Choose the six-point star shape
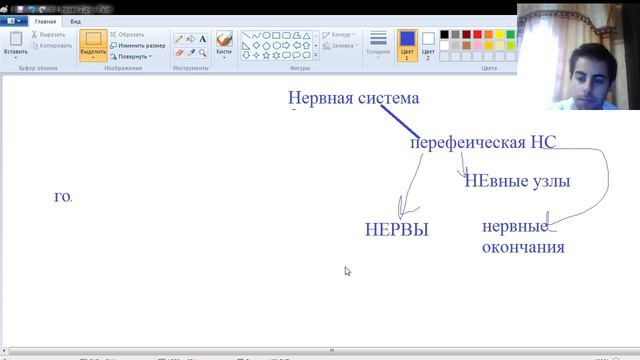The width and height of the screenshot is (640, 360). pyautogui.click(x=276, y=55)
